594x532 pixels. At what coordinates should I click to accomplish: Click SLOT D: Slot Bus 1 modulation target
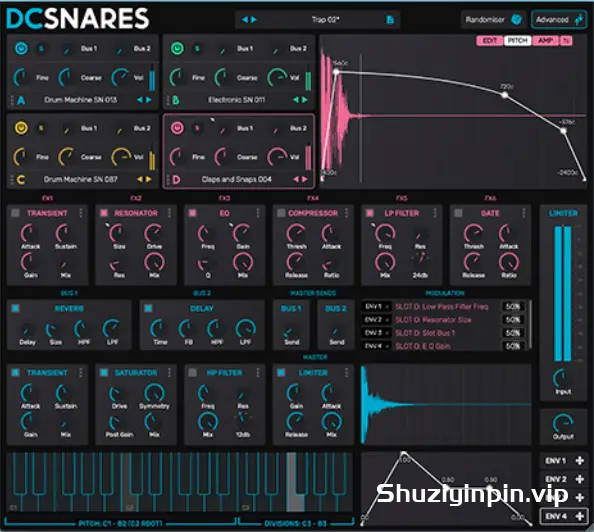coord(425,333)
